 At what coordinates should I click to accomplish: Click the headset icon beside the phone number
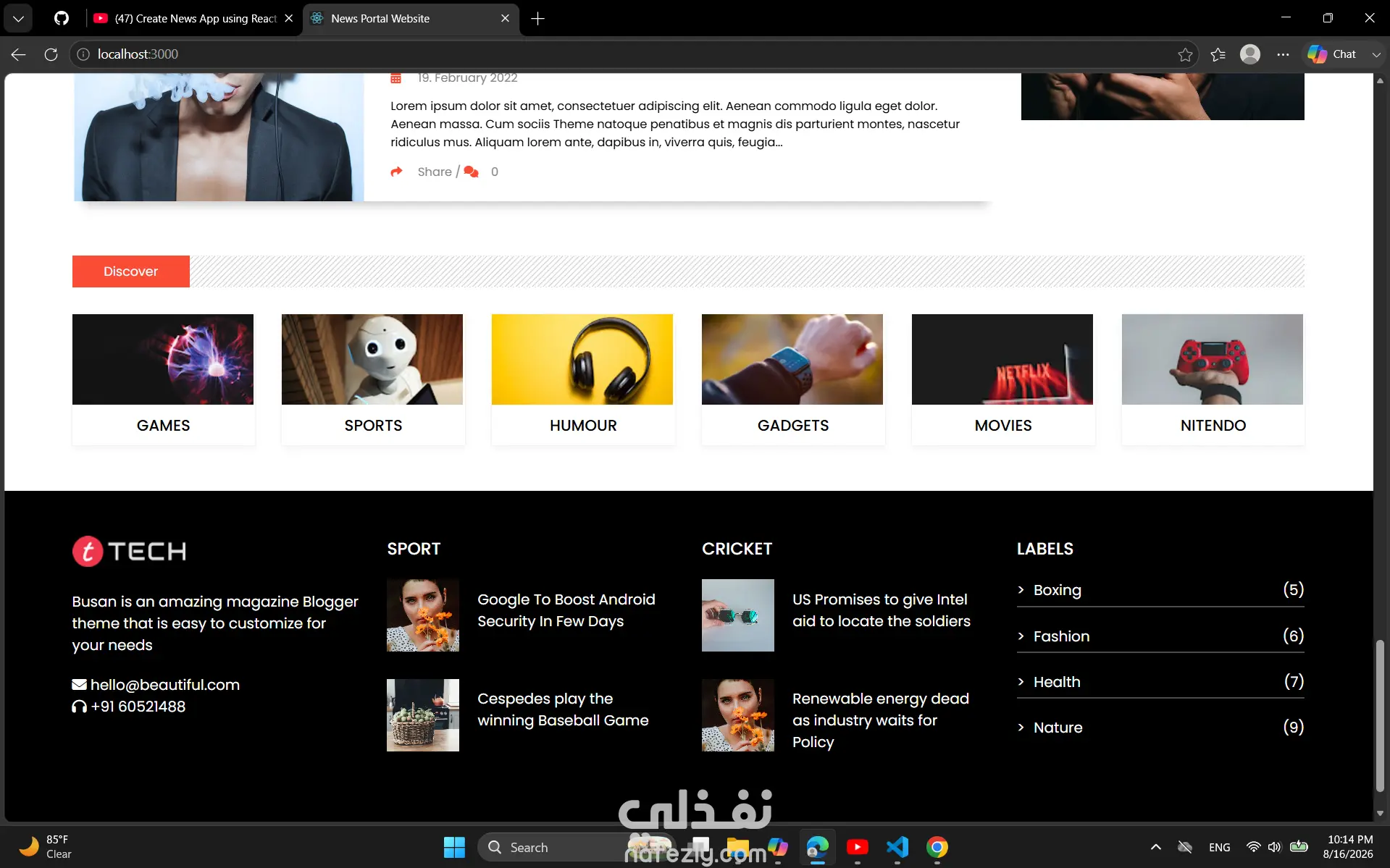click(x=79, y=707)
